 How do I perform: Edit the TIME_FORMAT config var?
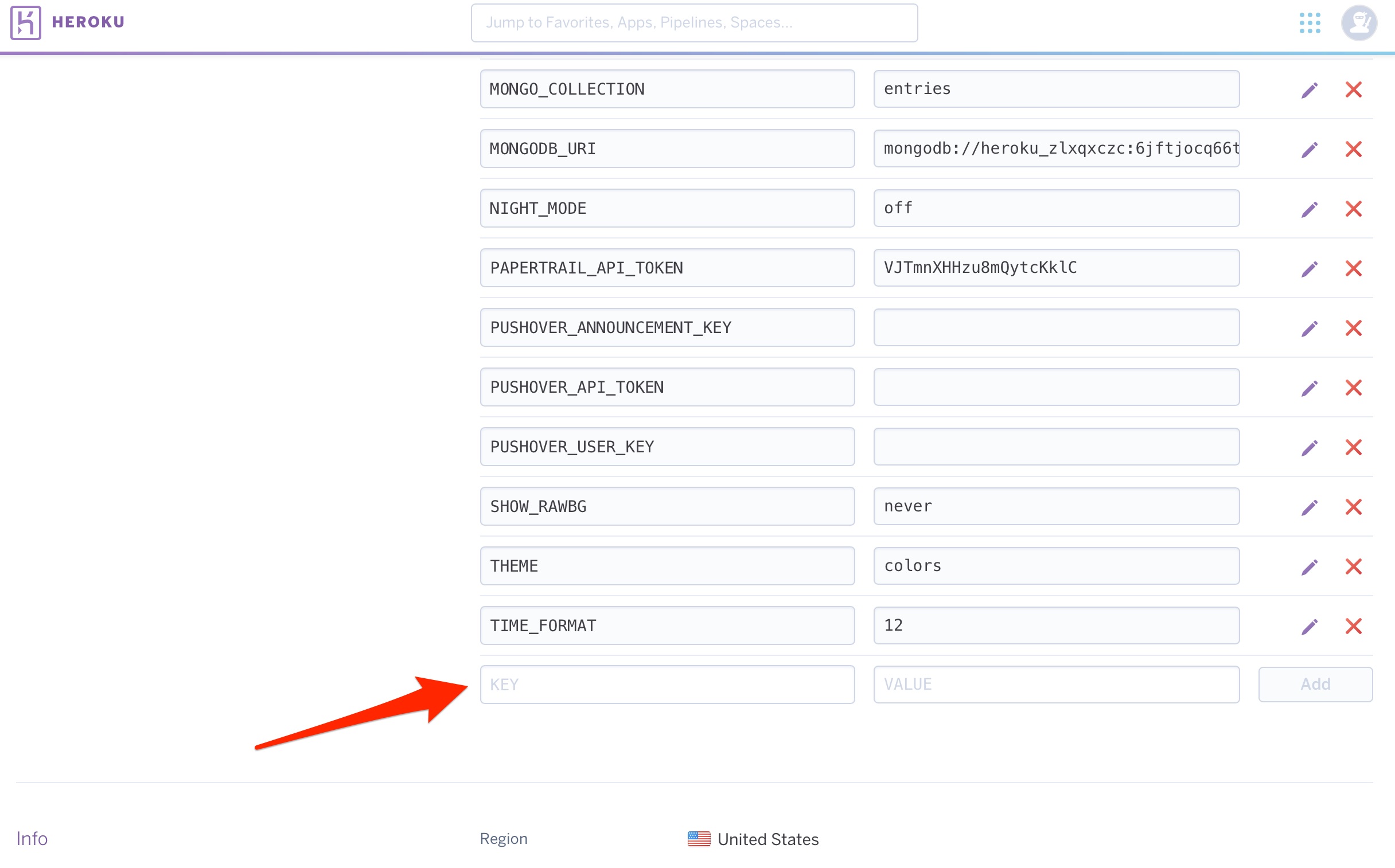pyautogui.click(x=1309, y=626)
